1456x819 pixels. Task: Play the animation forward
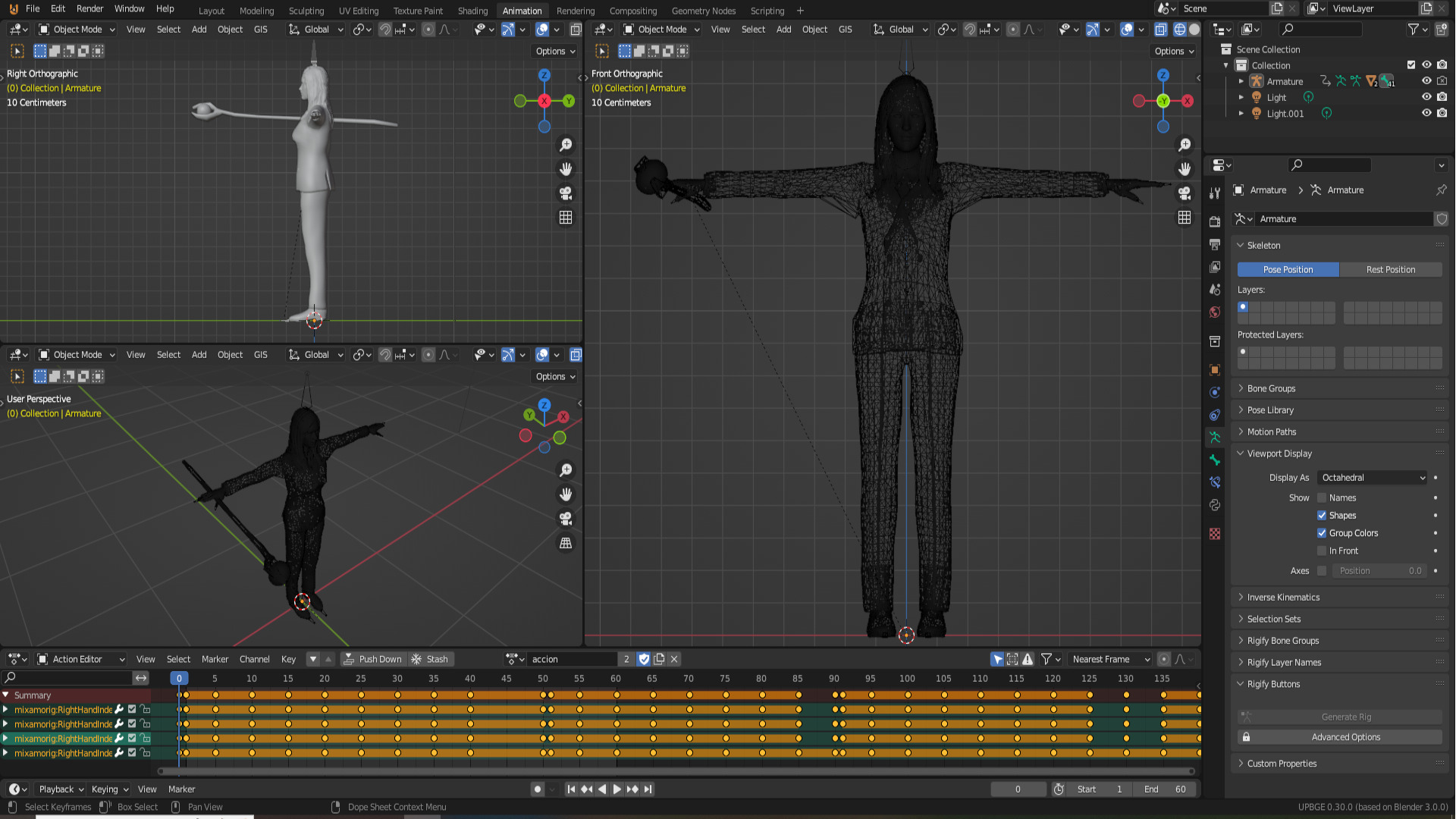tap(617, 789)
